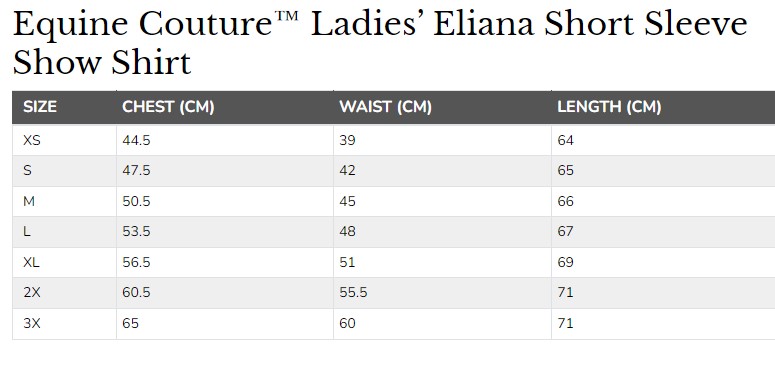
Task: Select the 2X size row label
Action: click(x=32, y=292)
